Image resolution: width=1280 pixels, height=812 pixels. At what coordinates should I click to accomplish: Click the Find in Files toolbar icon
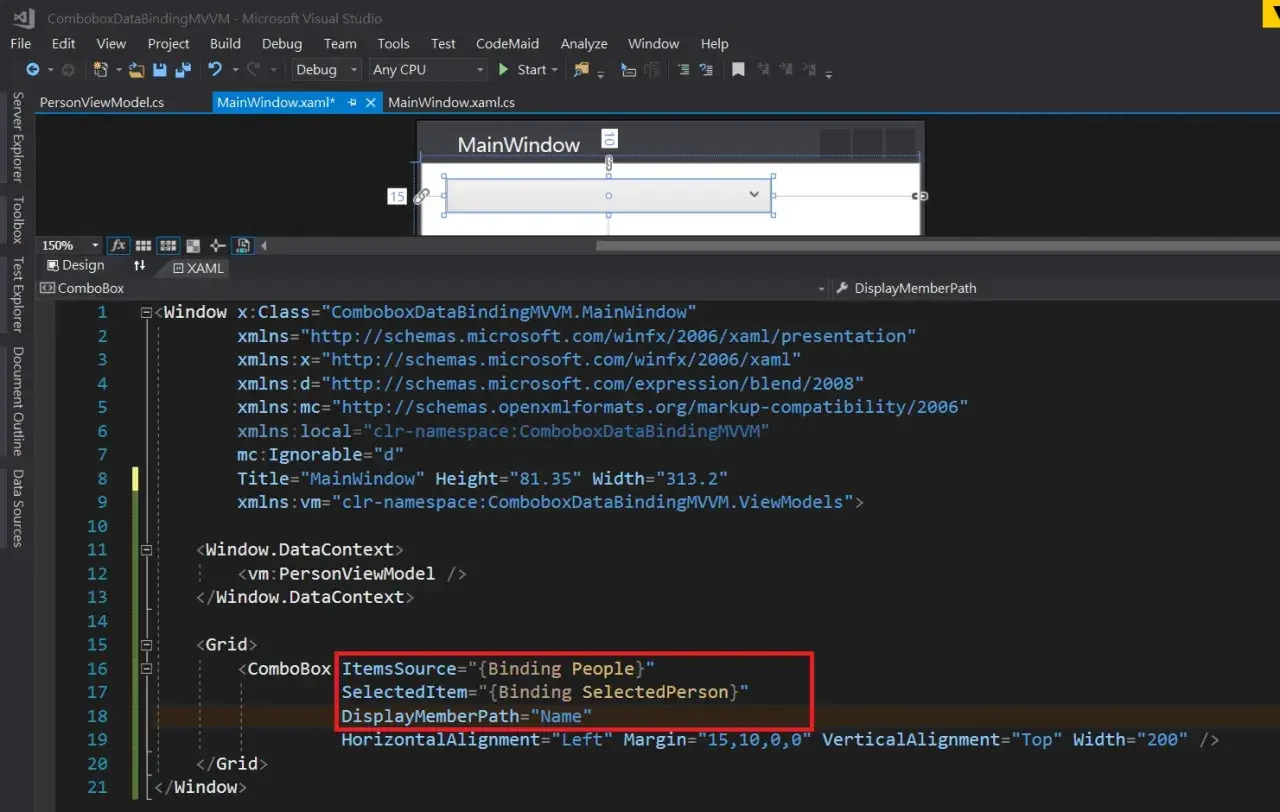click(x=581, y=69)
